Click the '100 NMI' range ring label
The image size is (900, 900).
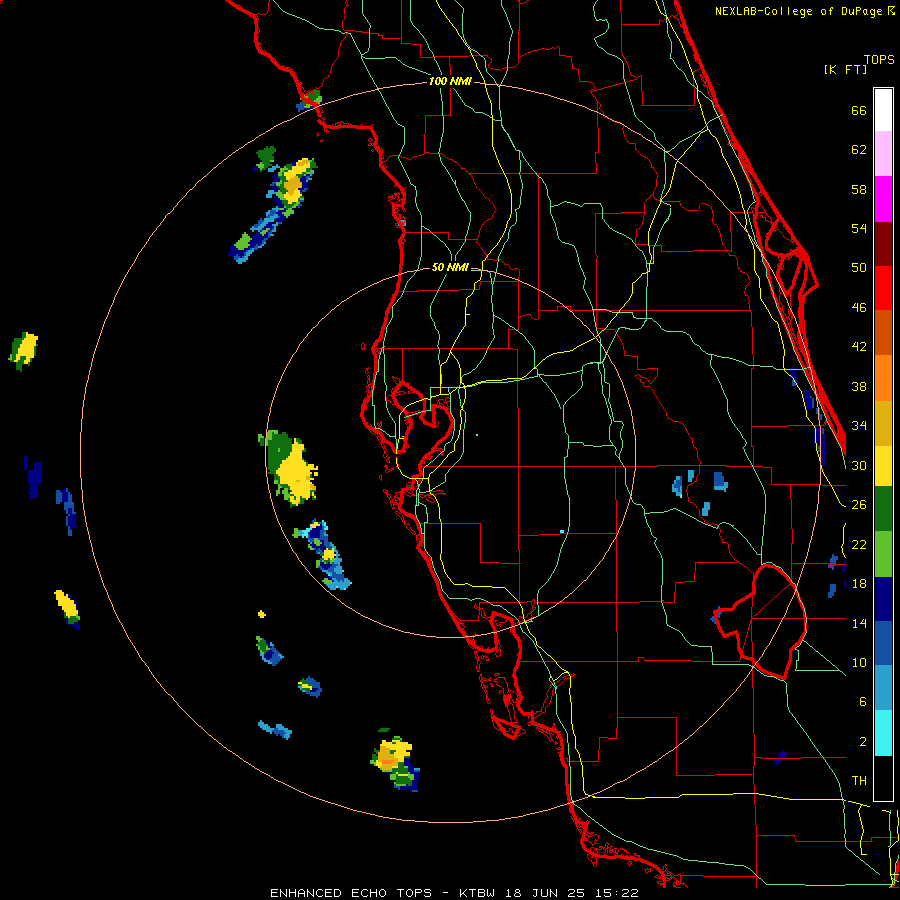pyautogui.click(x=450, y=81)
